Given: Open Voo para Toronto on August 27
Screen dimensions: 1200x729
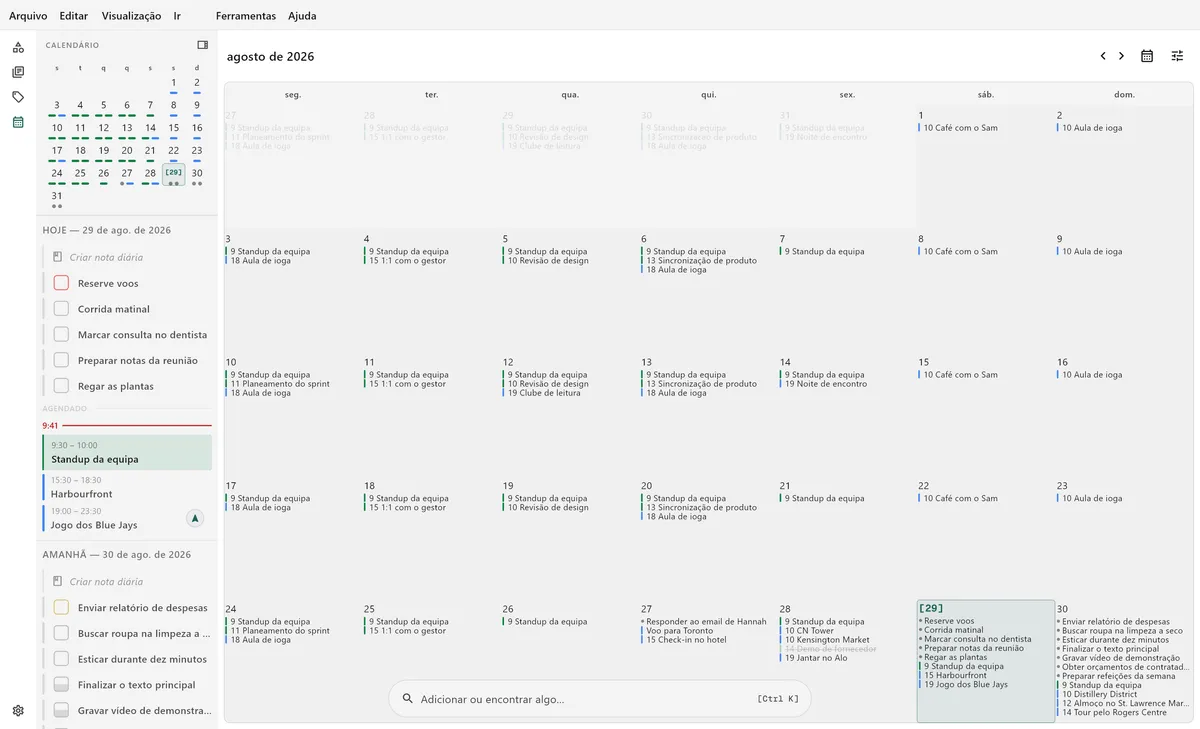Looking at the screenshot, I should tap(680, 631).
